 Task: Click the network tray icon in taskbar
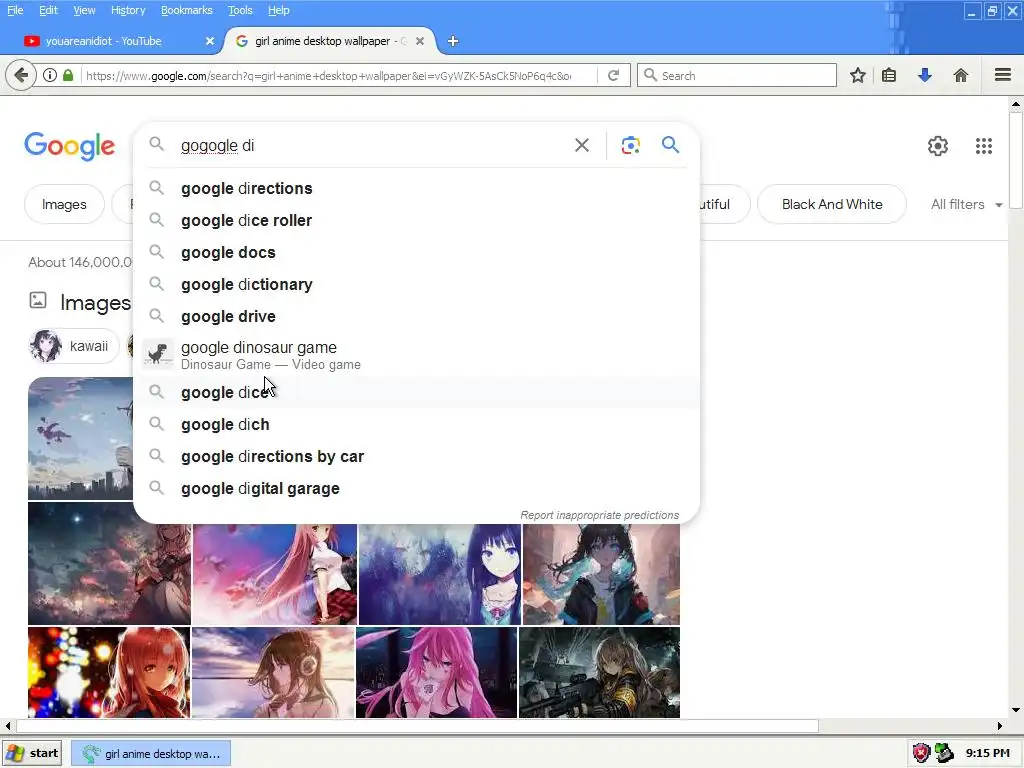944,753
